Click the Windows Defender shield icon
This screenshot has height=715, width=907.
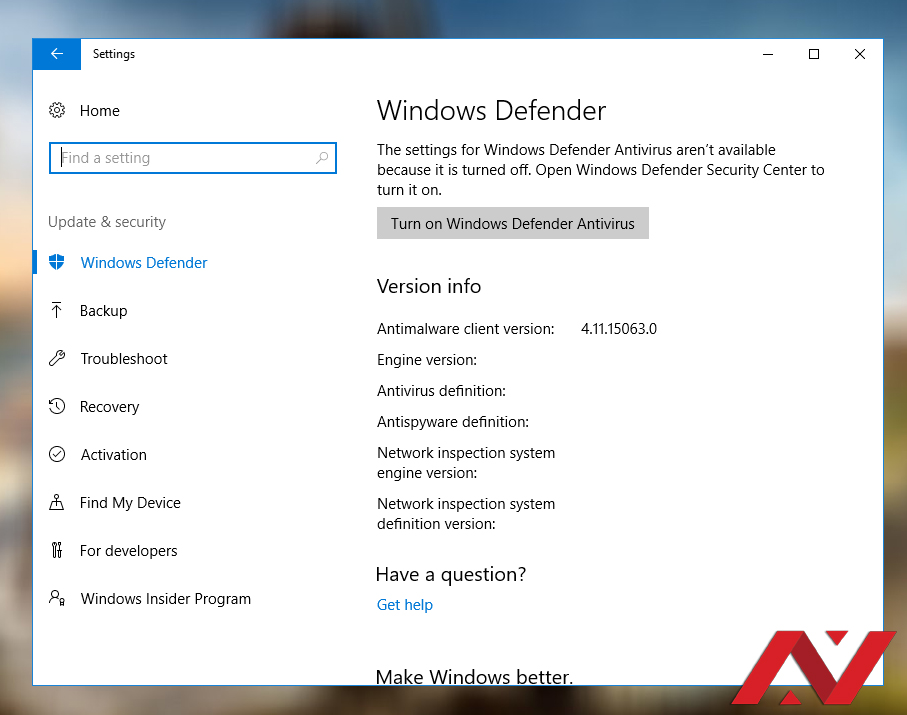pos(57,262)
